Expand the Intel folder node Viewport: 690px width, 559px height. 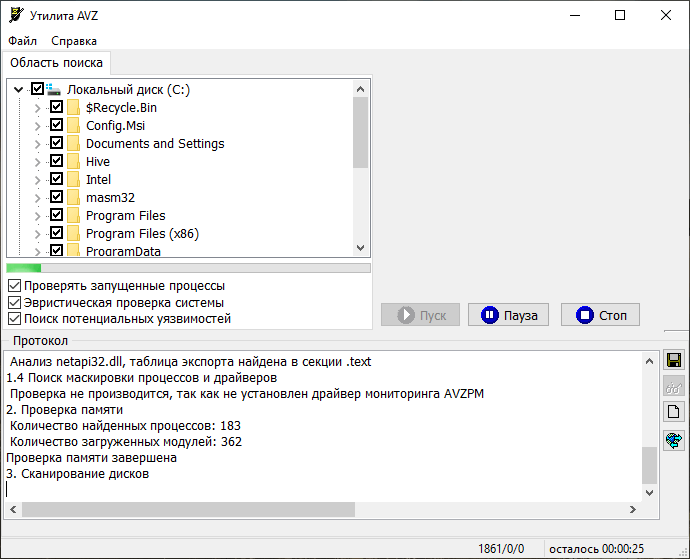tap(38, 180)
